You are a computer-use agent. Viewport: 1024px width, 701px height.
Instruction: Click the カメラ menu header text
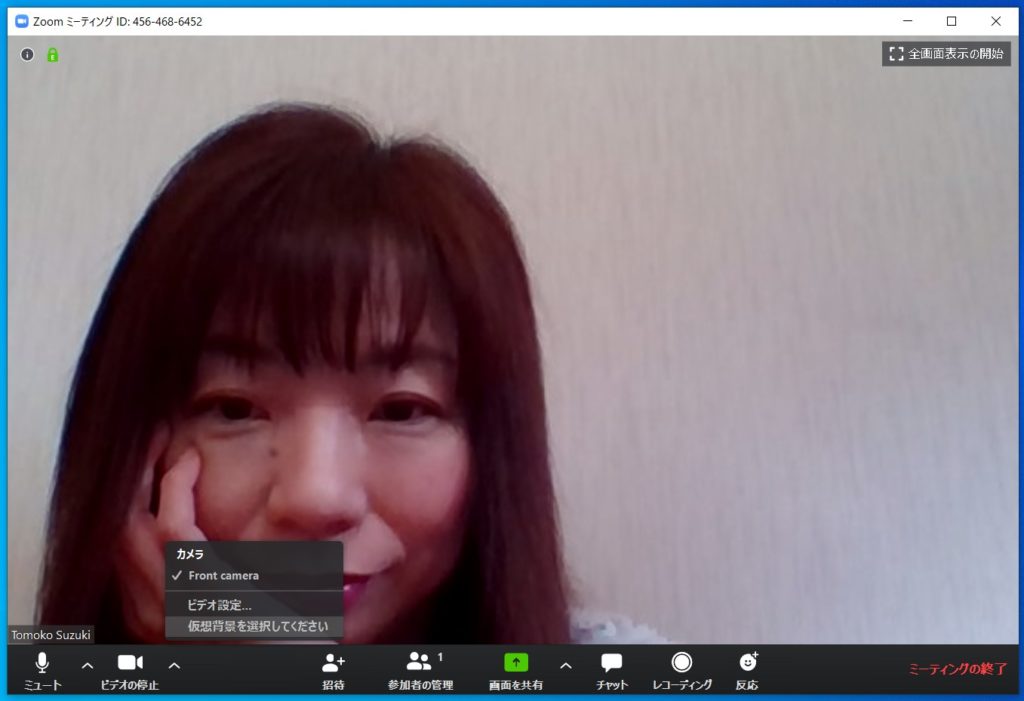pos(190,554)
